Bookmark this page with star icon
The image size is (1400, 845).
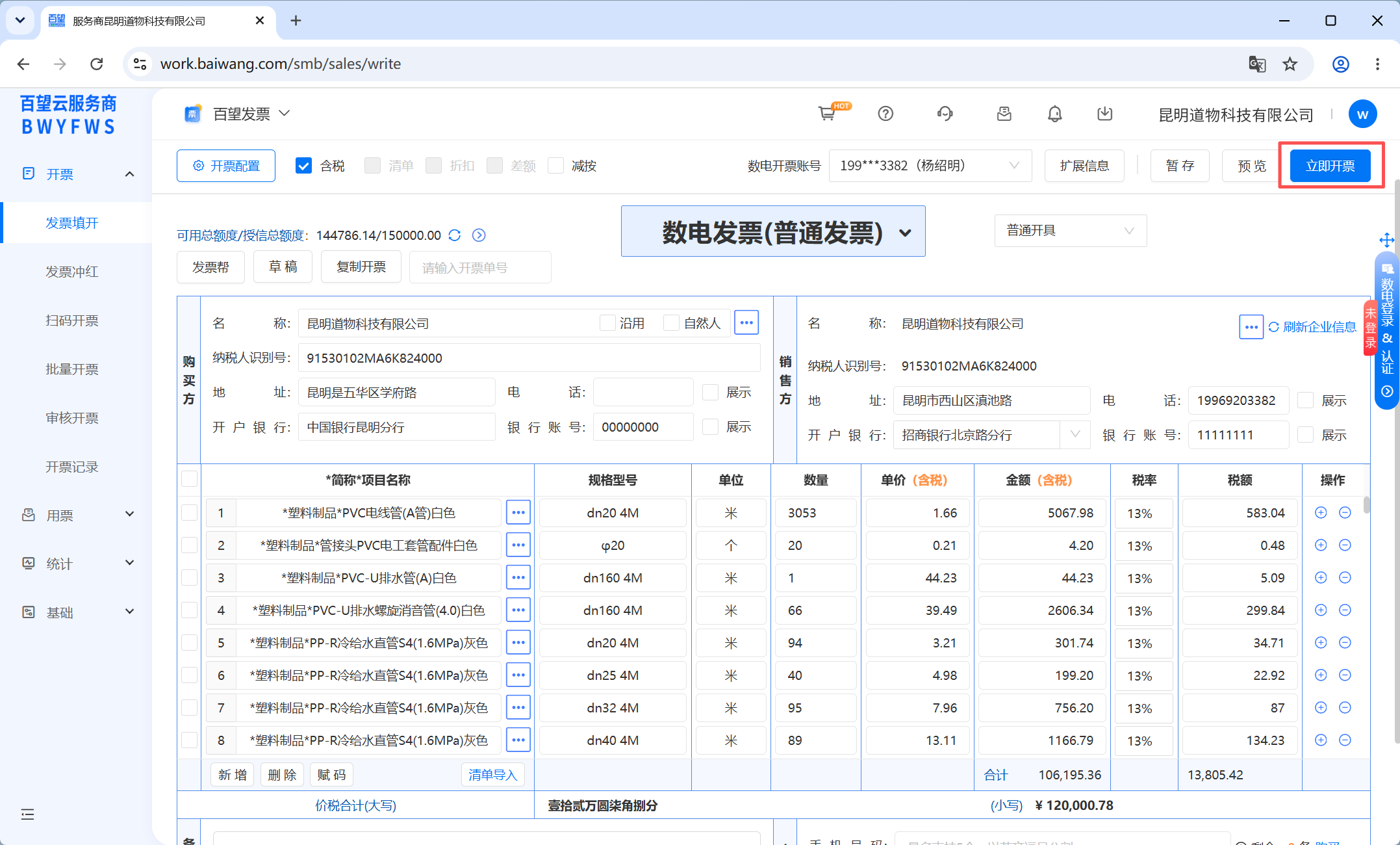pos(1290,64)
